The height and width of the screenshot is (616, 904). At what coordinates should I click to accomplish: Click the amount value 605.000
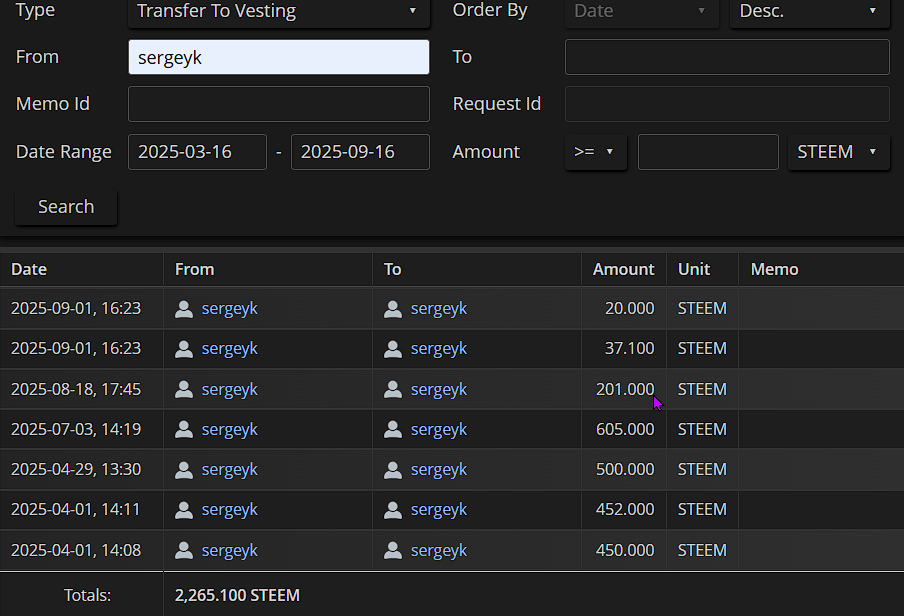tap(625, 429)
